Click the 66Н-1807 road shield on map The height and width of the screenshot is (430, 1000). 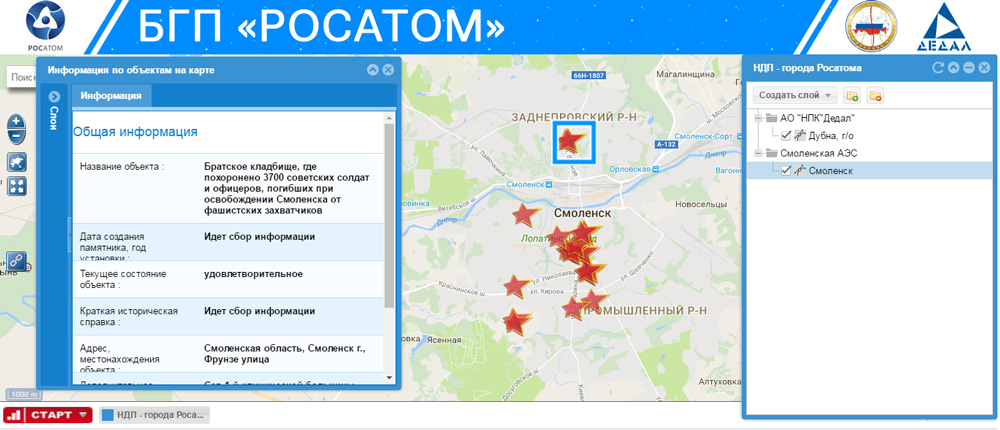pyautogui.click(x=588, y=75)
